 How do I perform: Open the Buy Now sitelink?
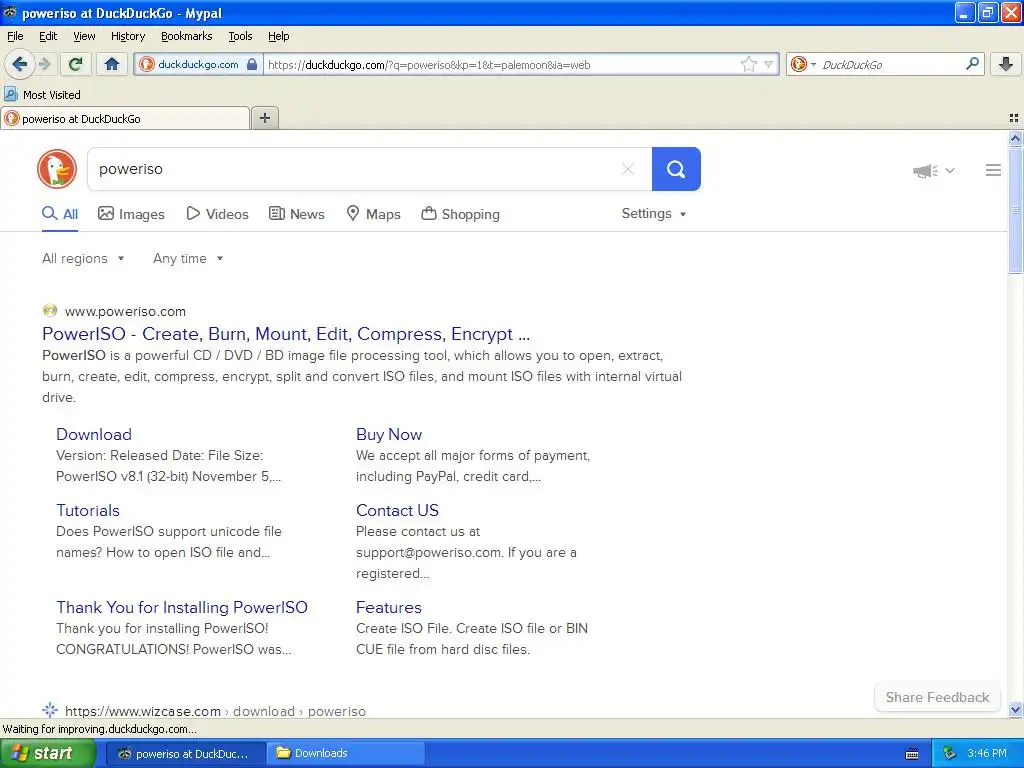coord(389,434)
